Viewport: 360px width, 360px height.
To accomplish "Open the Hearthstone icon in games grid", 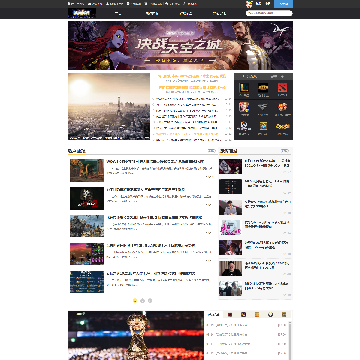I will [263, 126].
